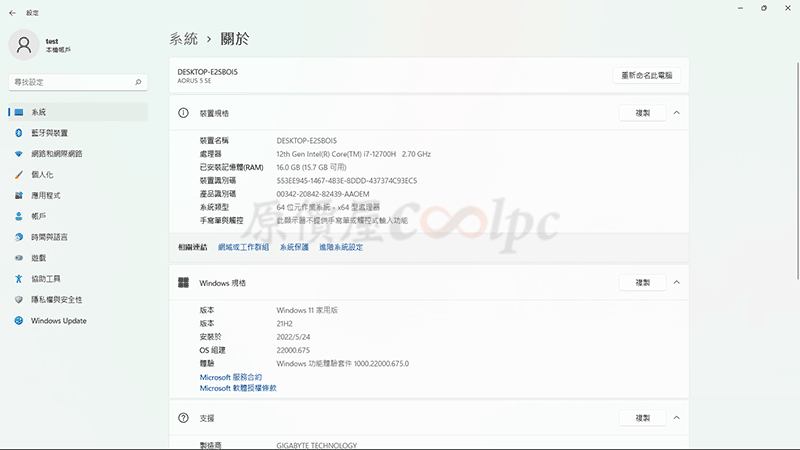Viewport: 800px width, 450px height.
Task: Open 遊戲 settings page
Action: 78,258
